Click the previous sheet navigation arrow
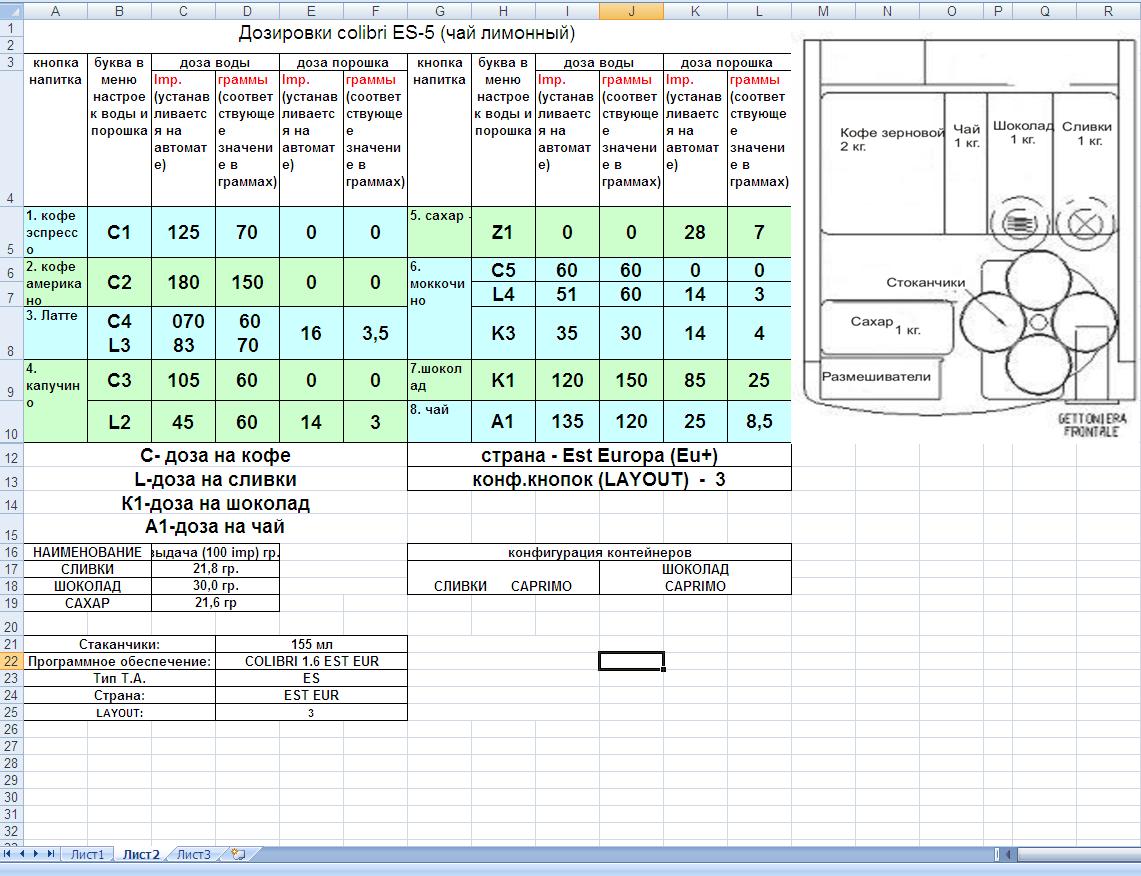Image resolution: width=1141 pixels, height=876 pixels. coord(23,854)
